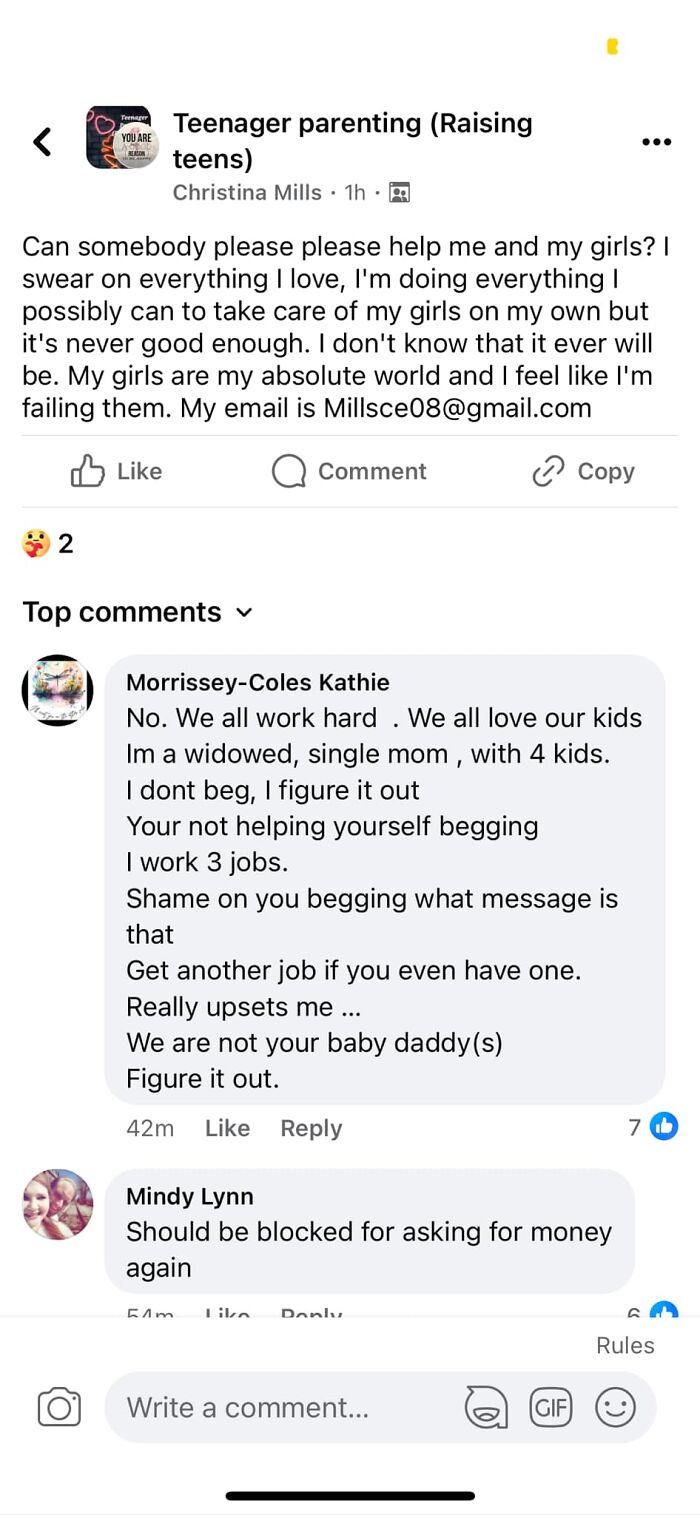Image resolution: width=700 pixels, height=1515 pixels.
Task: Copy the post link
Action: tap(583, 471)
